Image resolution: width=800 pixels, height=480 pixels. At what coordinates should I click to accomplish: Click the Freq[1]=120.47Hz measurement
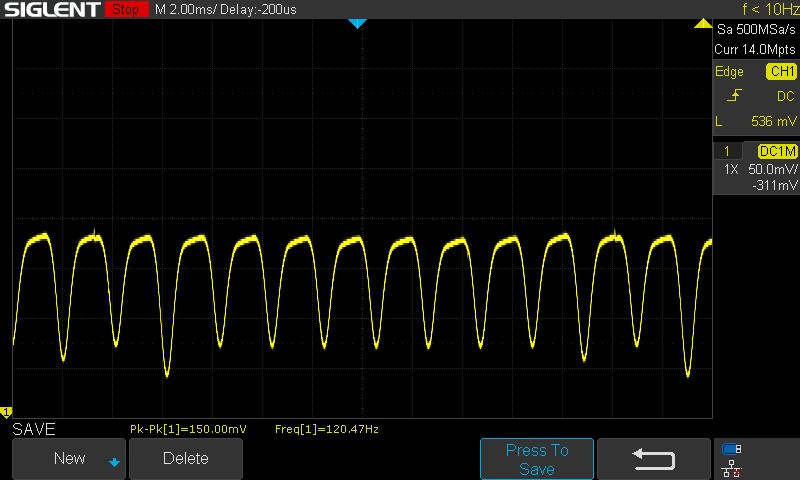coord(327,430)
